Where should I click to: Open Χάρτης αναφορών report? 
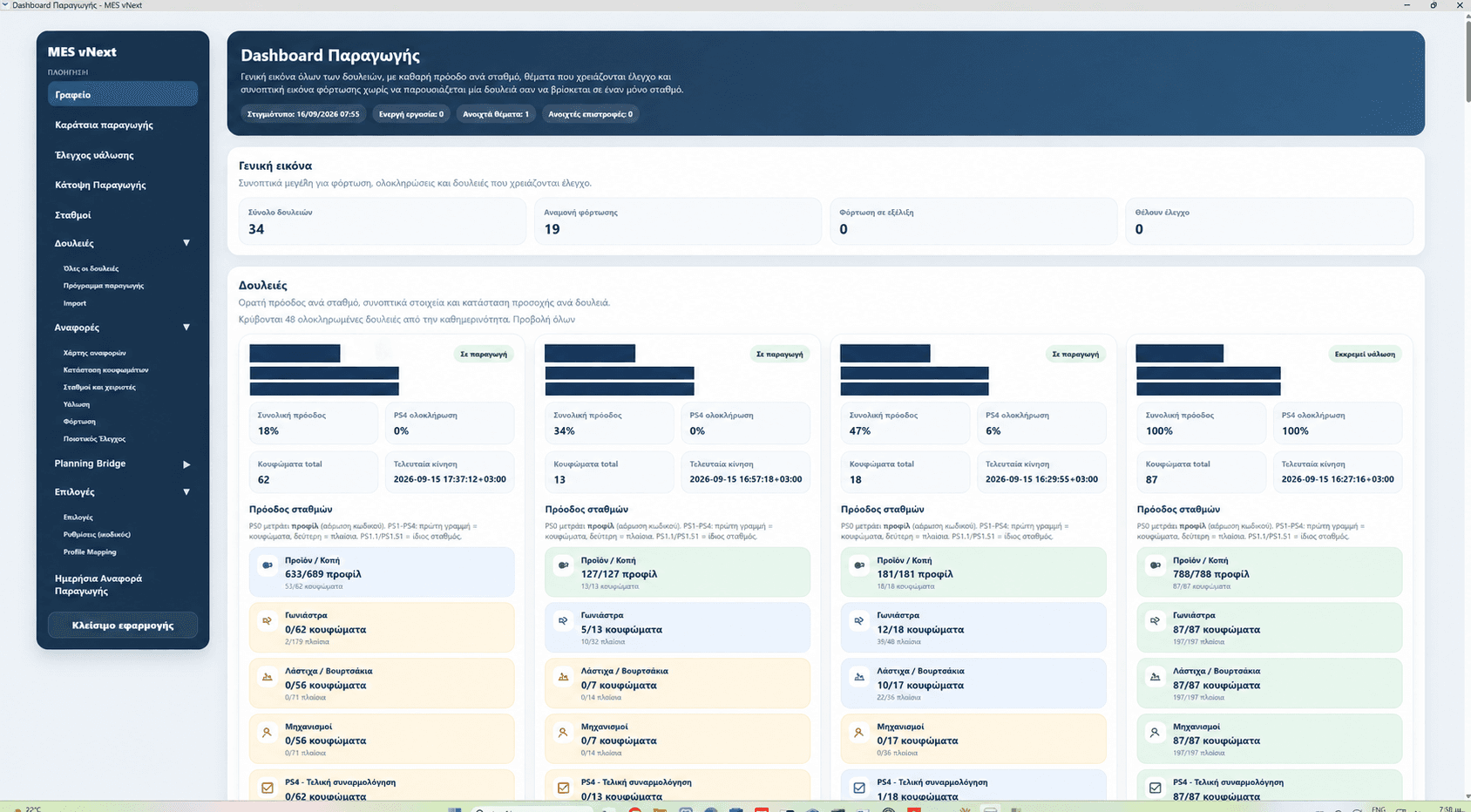[x=95, y=353]
